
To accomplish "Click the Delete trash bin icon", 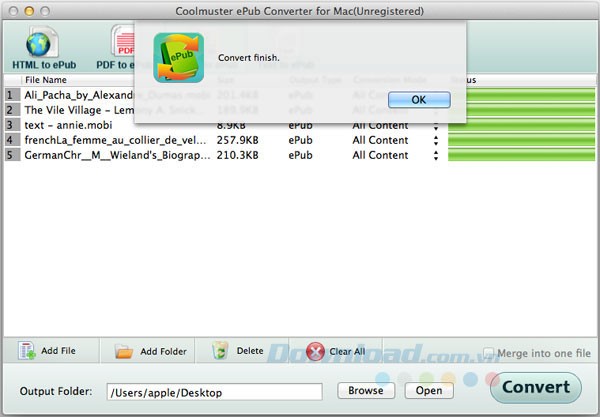I will 220,351.
